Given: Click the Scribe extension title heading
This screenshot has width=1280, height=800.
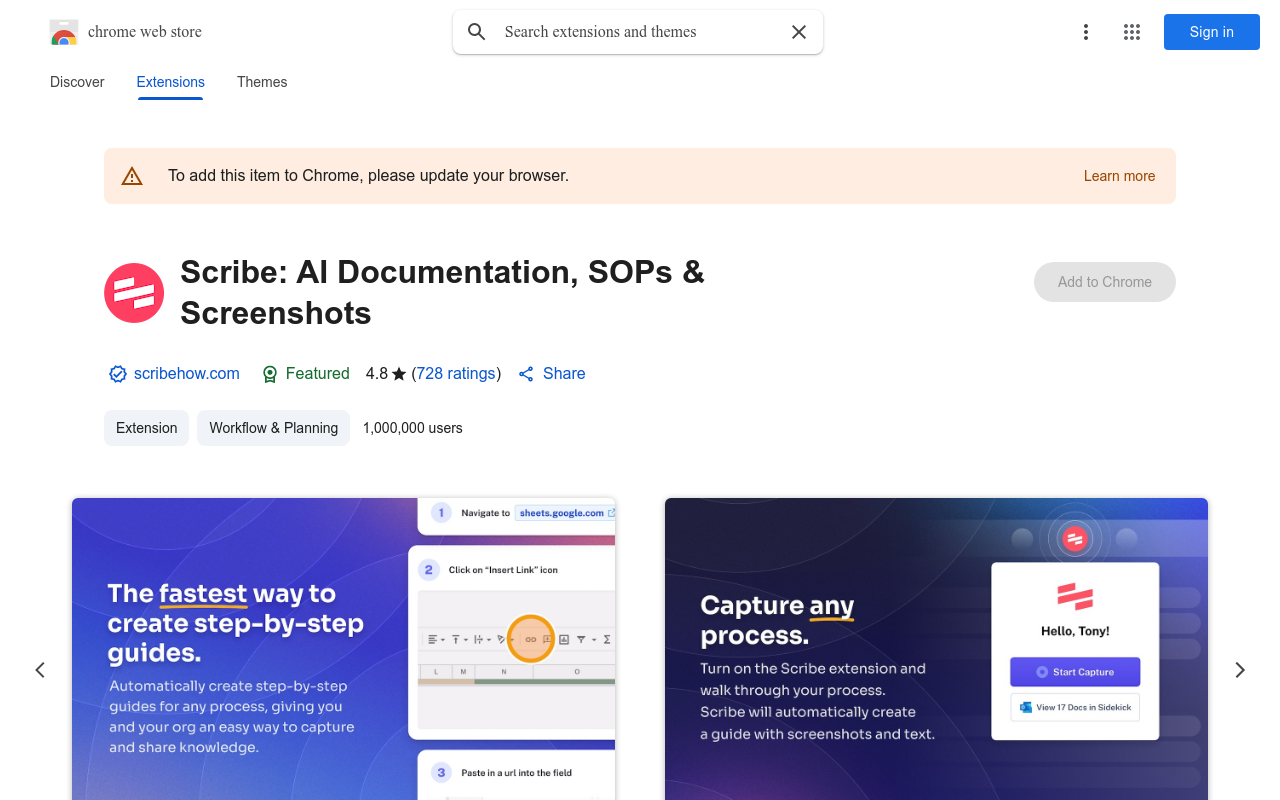Looking at the screenshot, I should [x=442, y=292].
